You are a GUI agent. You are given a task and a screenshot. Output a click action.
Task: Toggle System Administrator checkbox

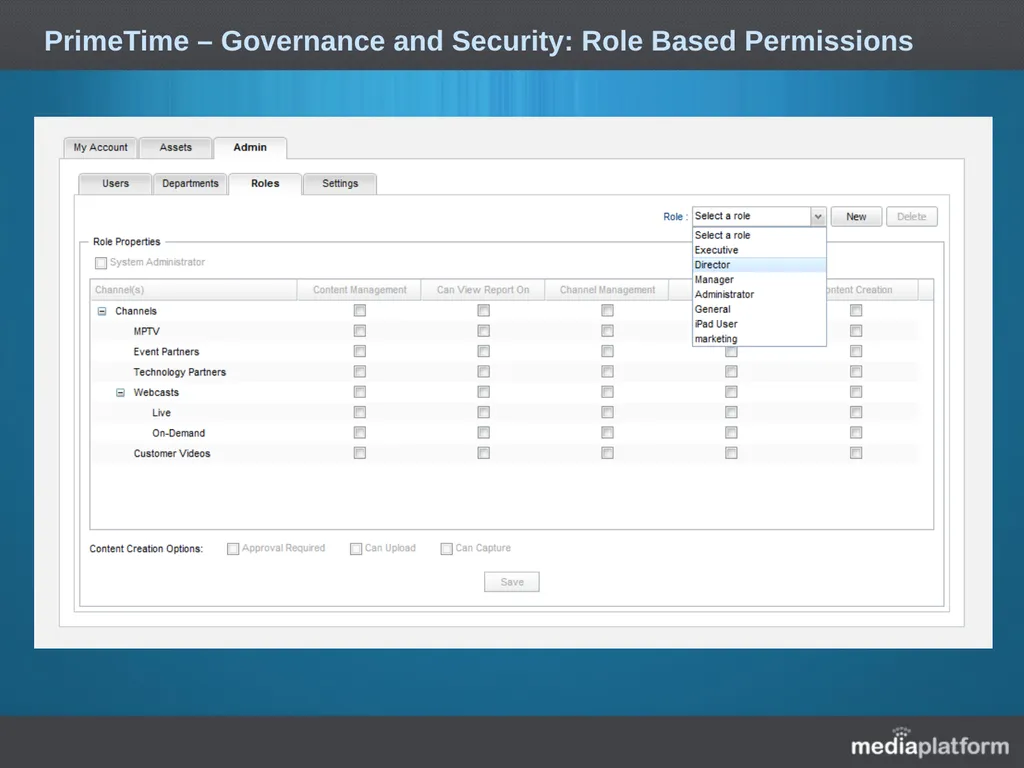101,263
